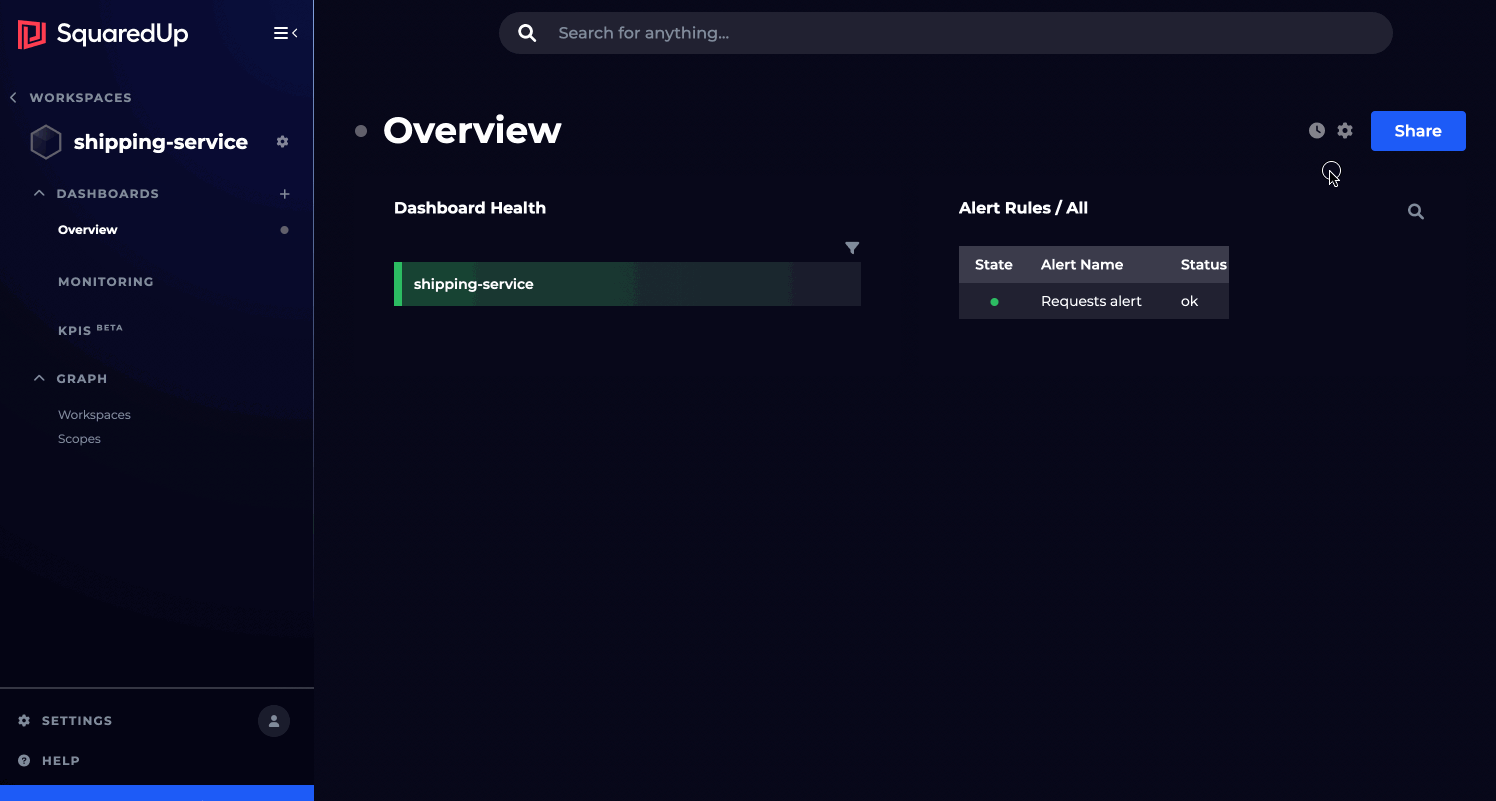Open workspace settings gear beside shipping-service
The height and width of the screenshot is (801, 1496).
[282, 142]
